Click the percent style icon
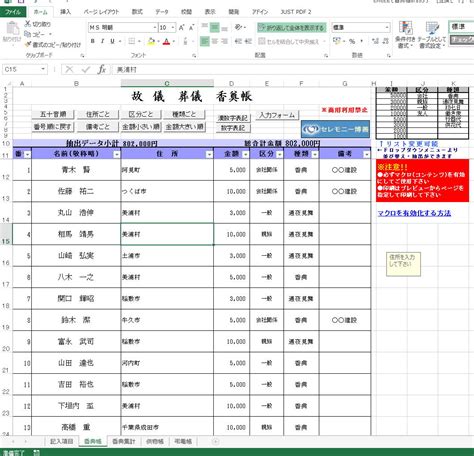The image size is (474, 456). [x=352, y=41]
